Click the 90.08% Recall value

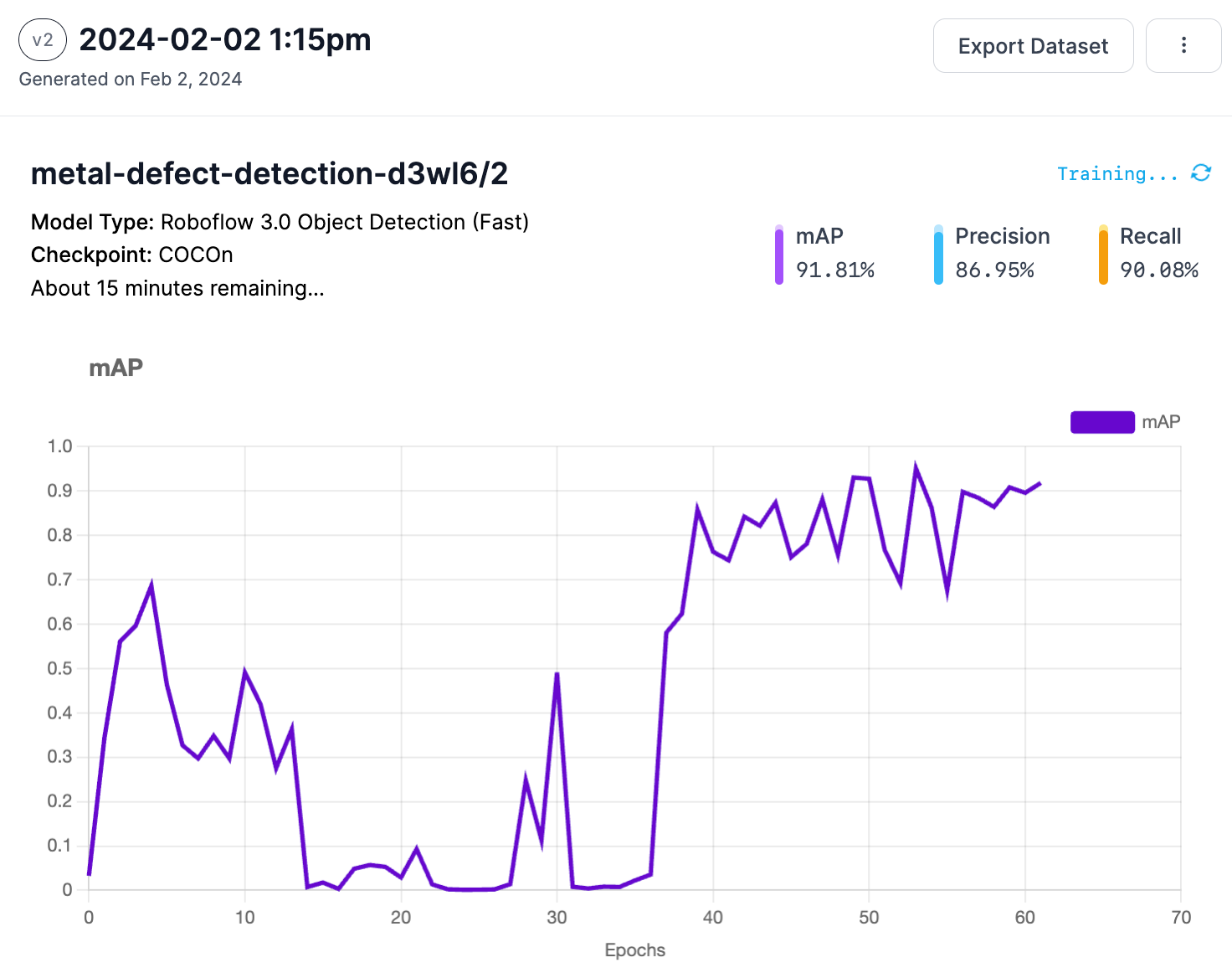click(x=1159, y=270)
